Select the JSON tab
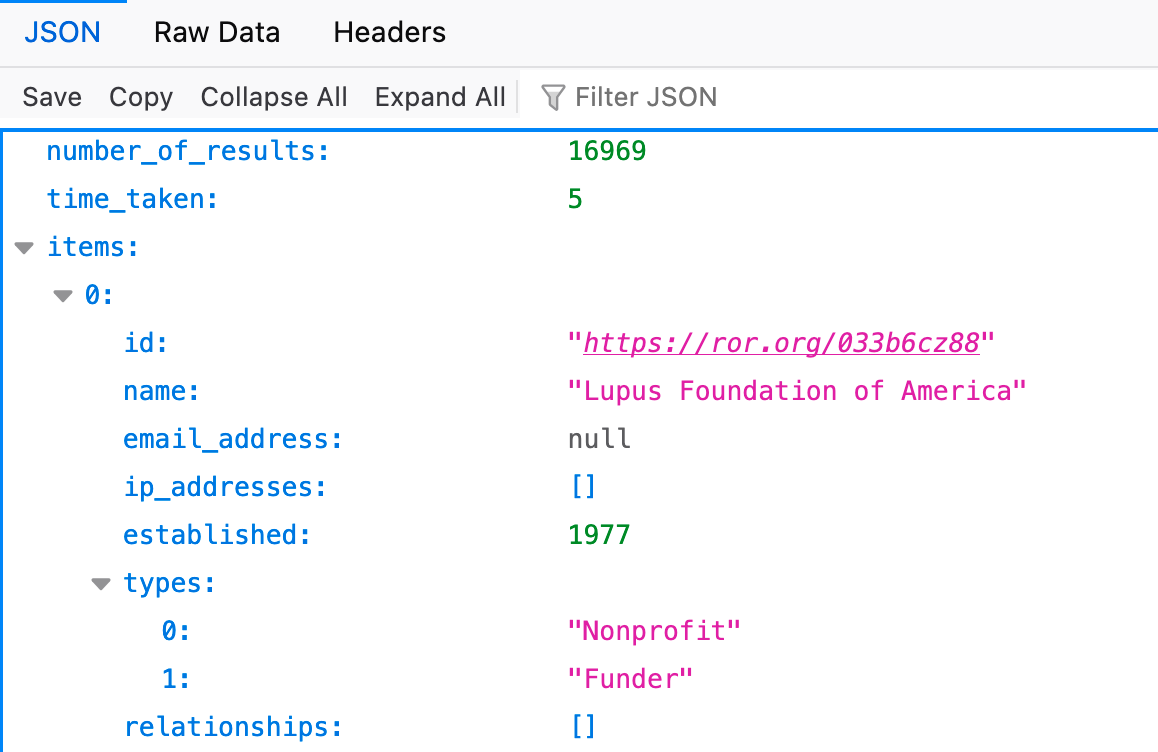This screenshot has width=1158, height=752. point(62,33)
